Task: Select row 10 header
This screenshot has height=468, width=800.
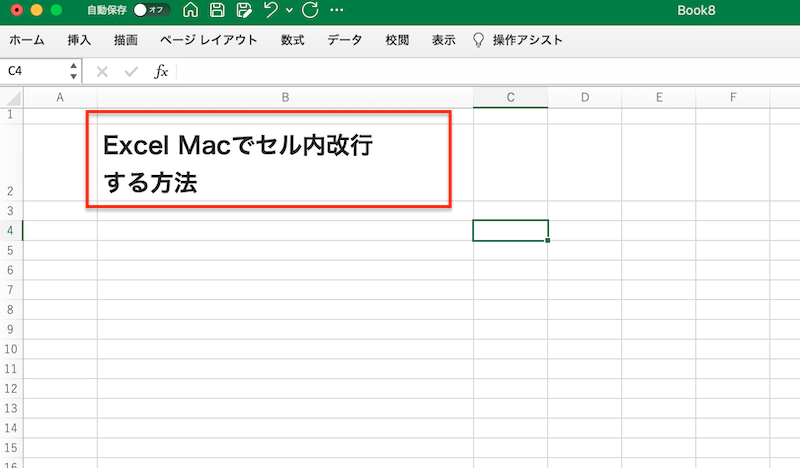Action: 11,349
